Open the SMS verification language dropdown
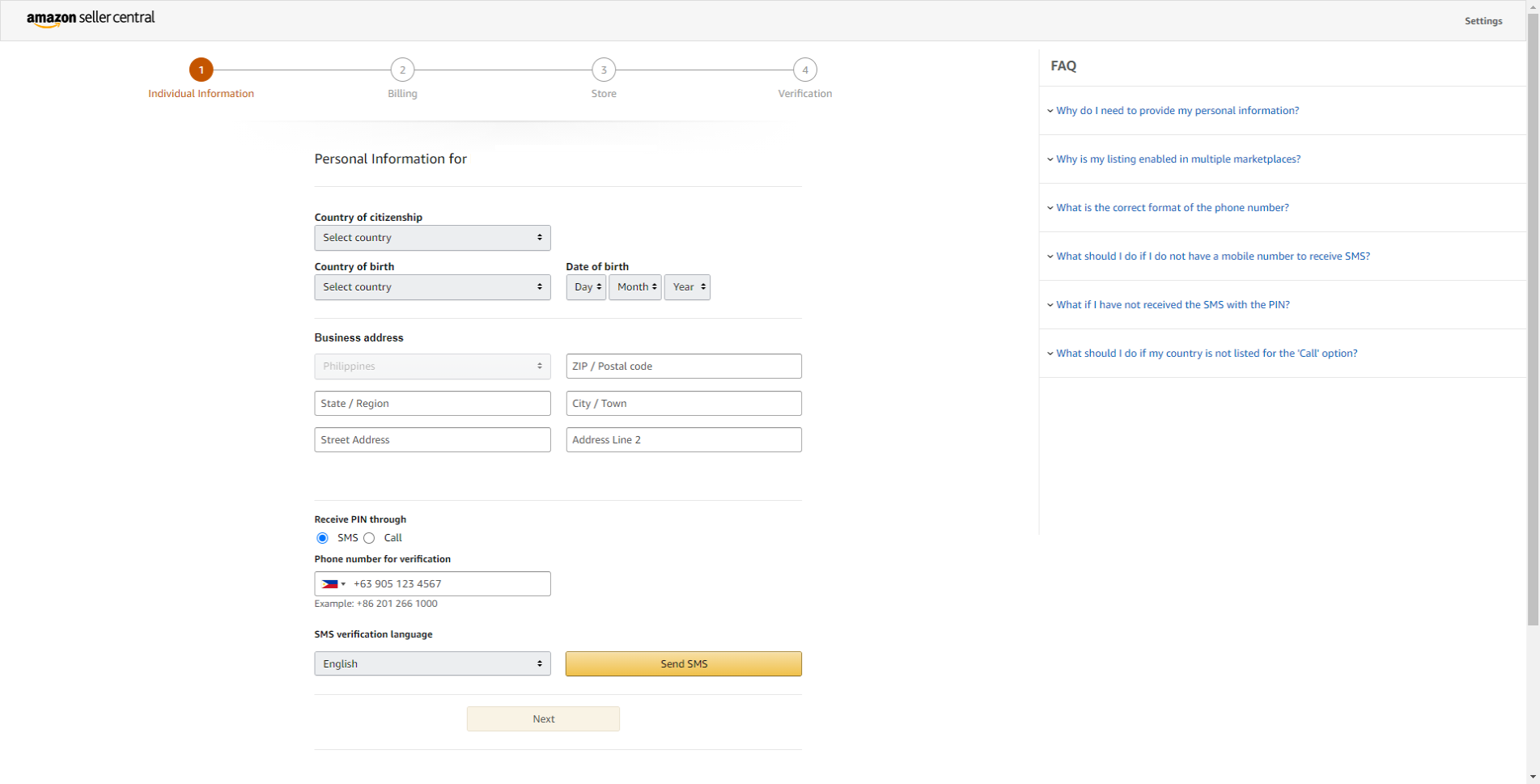 (432, 664)
